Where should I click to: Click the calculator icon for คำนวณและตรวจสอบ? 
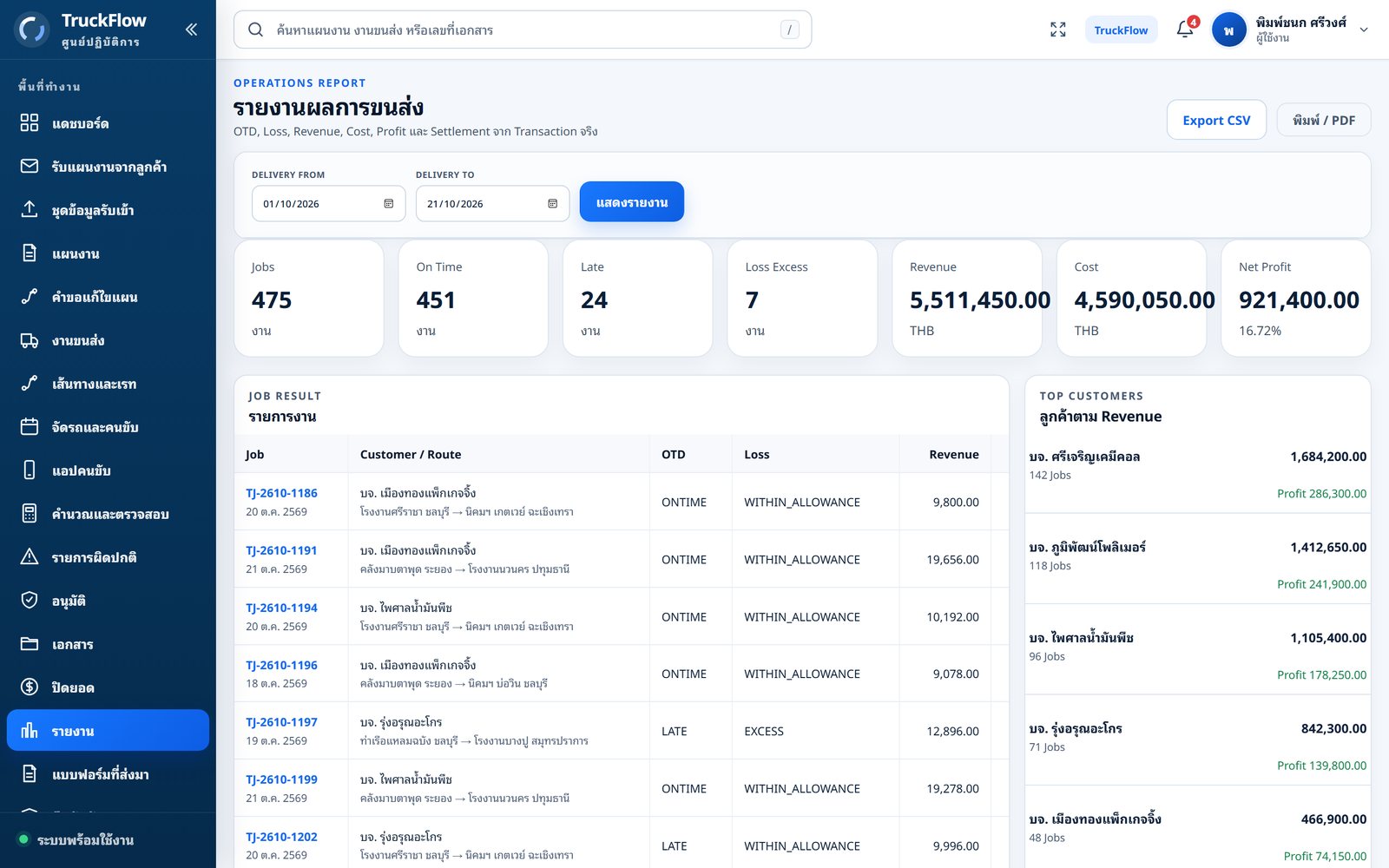click(x=30, y=514)
